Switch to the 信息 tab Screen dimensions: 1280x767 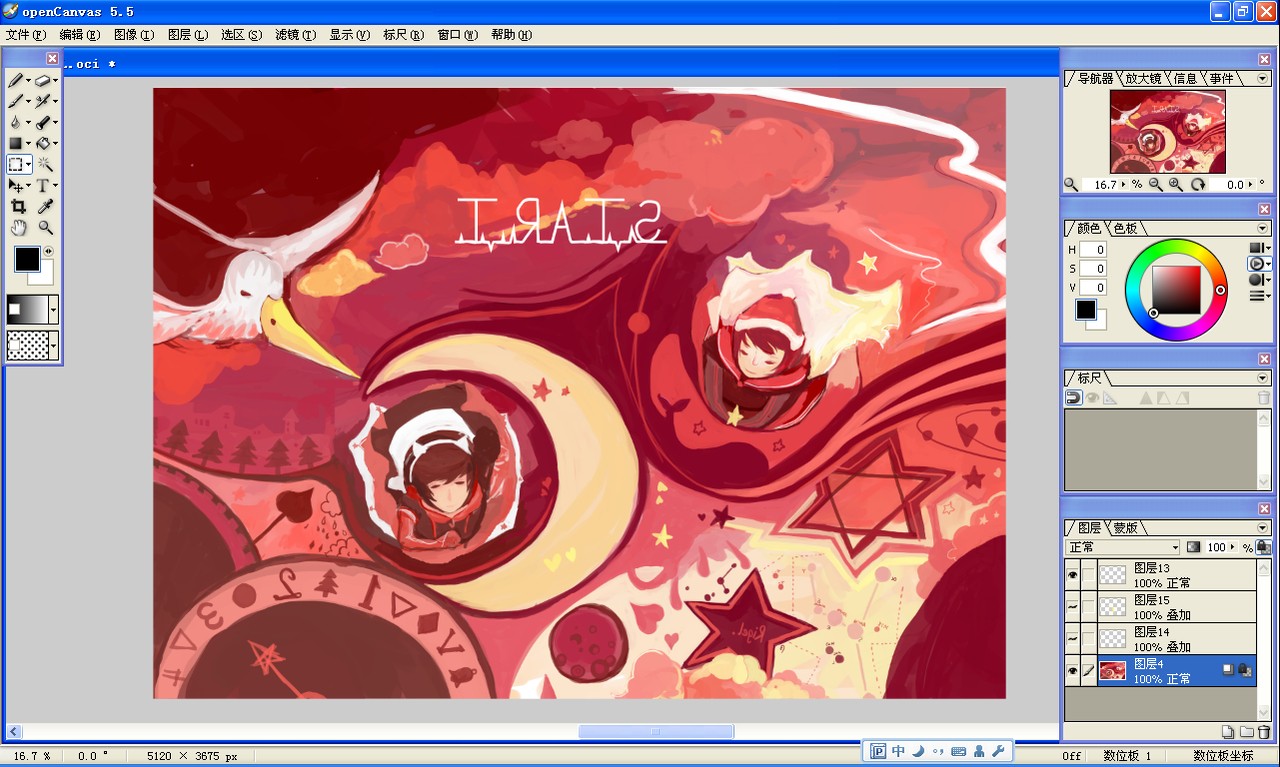coord(1185,78)
